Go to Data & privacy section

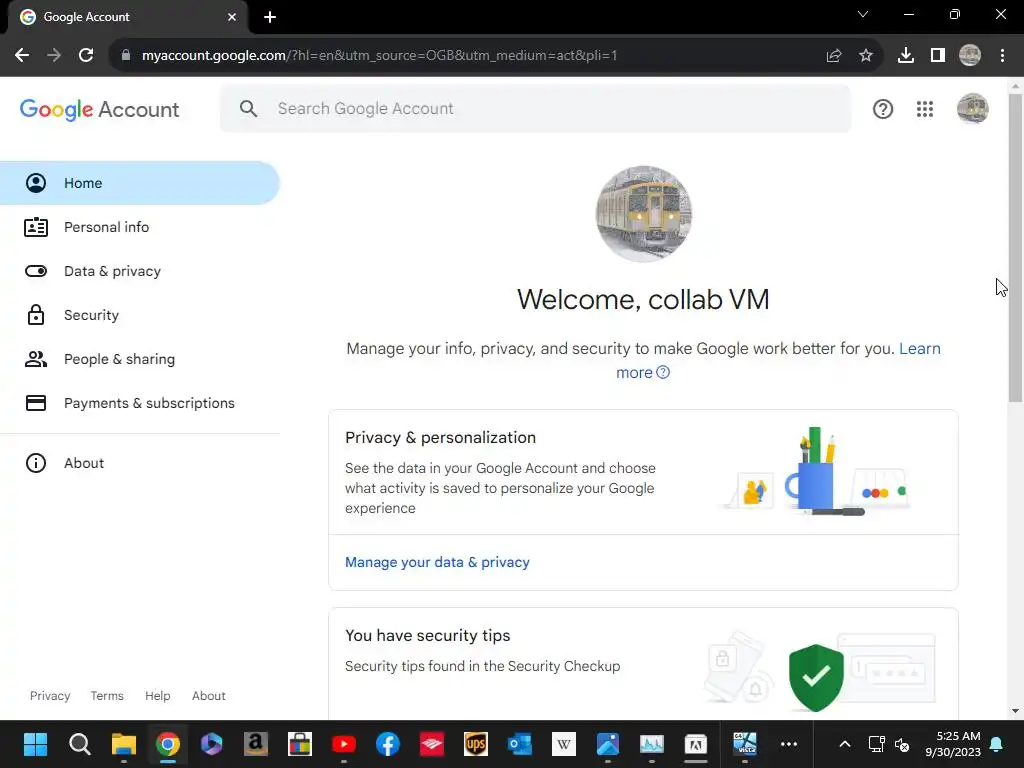(x=139, y=271)
